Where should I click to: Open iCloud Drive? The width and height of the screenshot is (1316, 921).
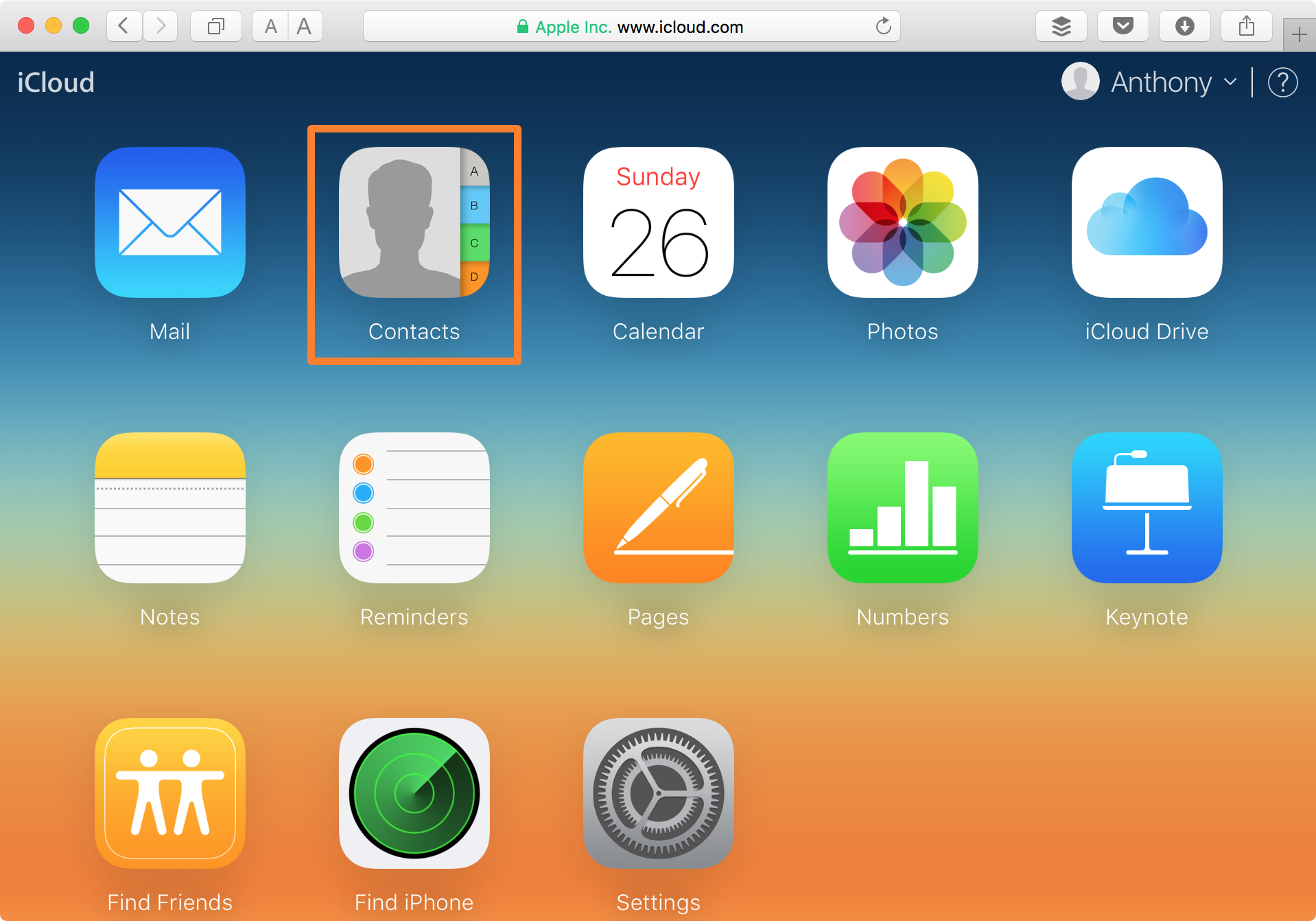pos(1147,222)
